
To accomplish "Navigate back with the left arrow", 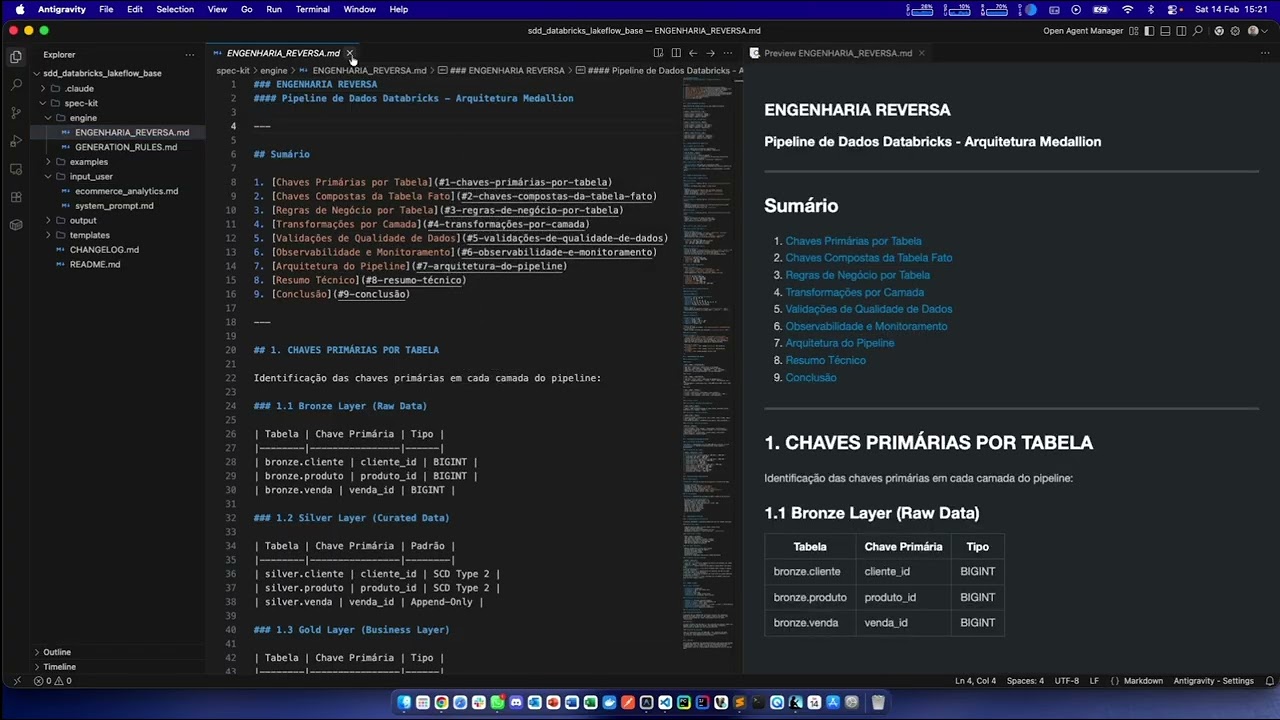I will click(x=693, y=53).
